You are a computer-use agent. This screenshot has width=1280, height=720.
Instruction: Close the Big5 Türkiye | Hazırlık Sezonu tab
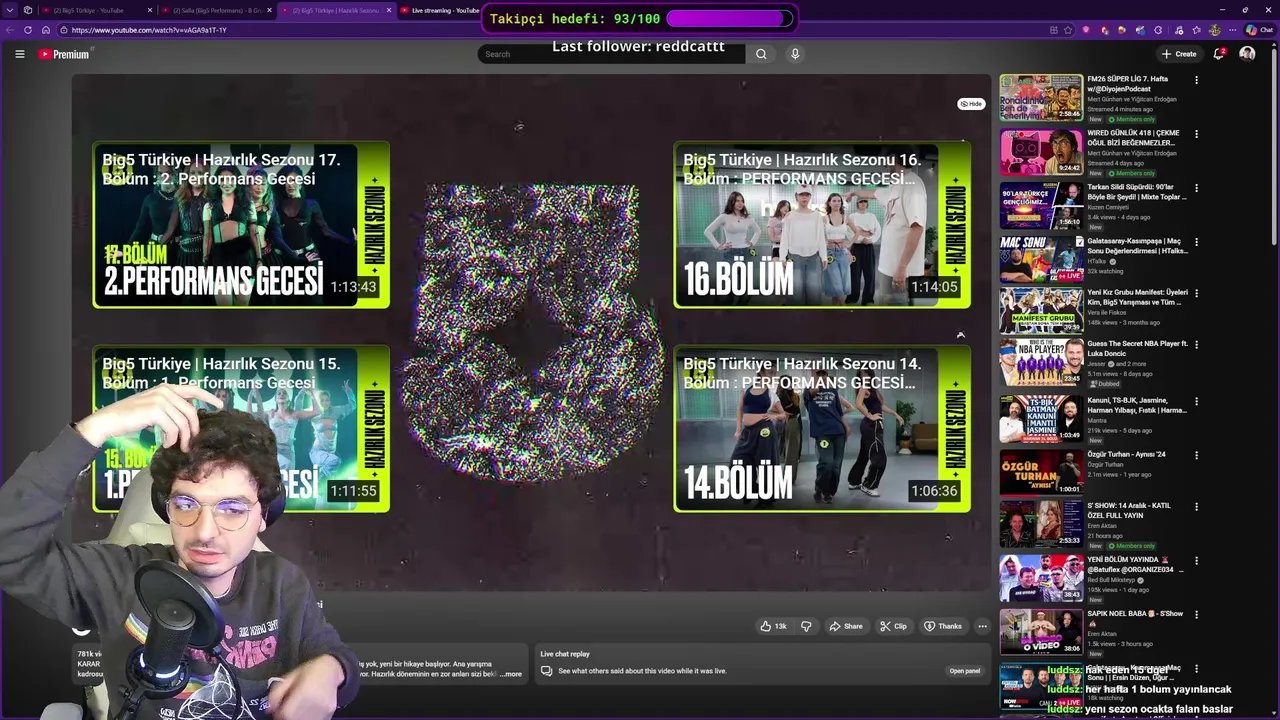tap(389, 10)
